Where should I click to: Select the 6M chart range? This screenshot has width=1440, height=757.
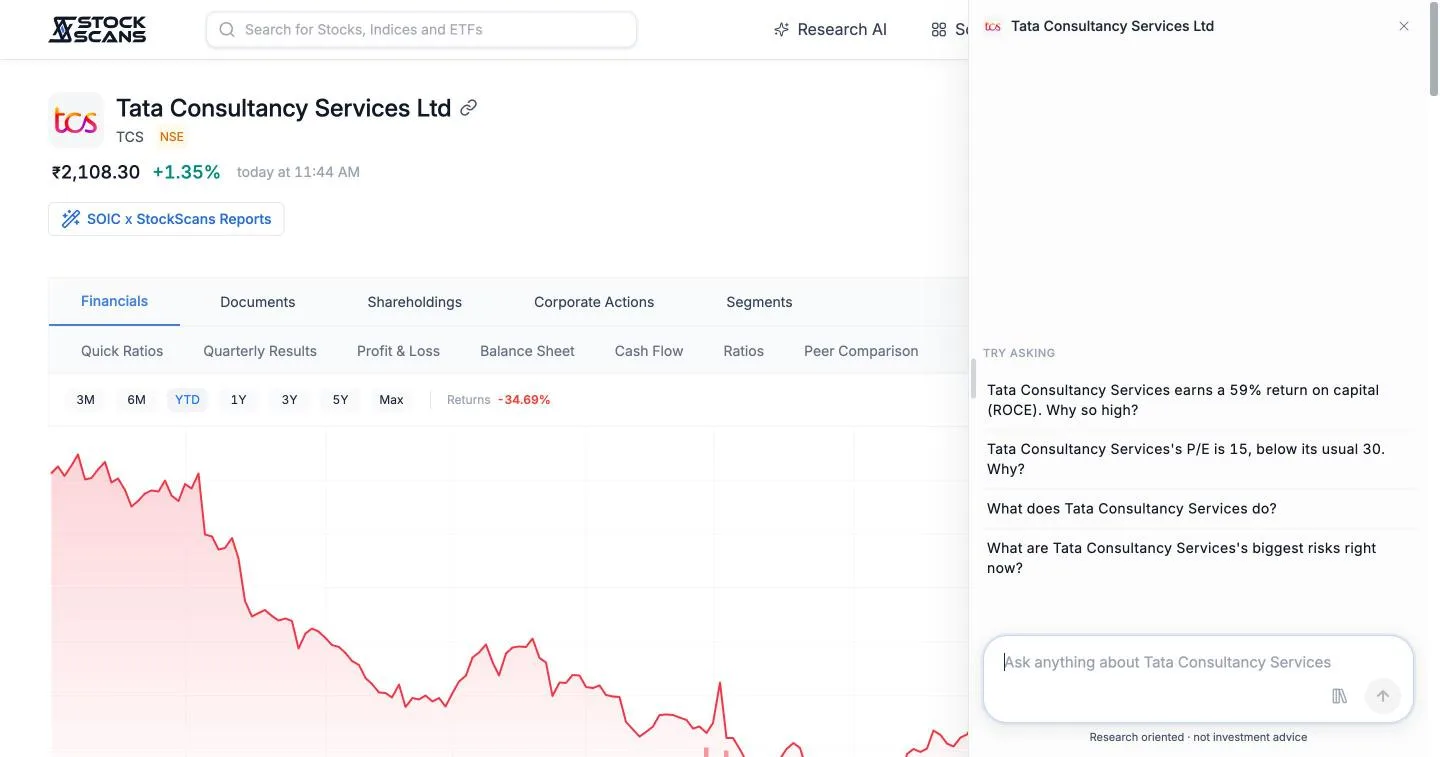pyautogui.click(x=137, y=400)
